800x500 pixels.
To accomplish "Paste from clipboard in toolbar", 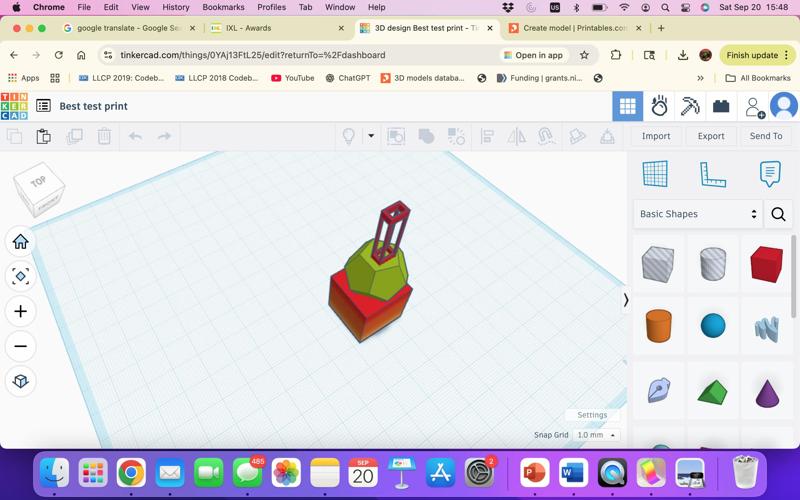I will (44, 136).
